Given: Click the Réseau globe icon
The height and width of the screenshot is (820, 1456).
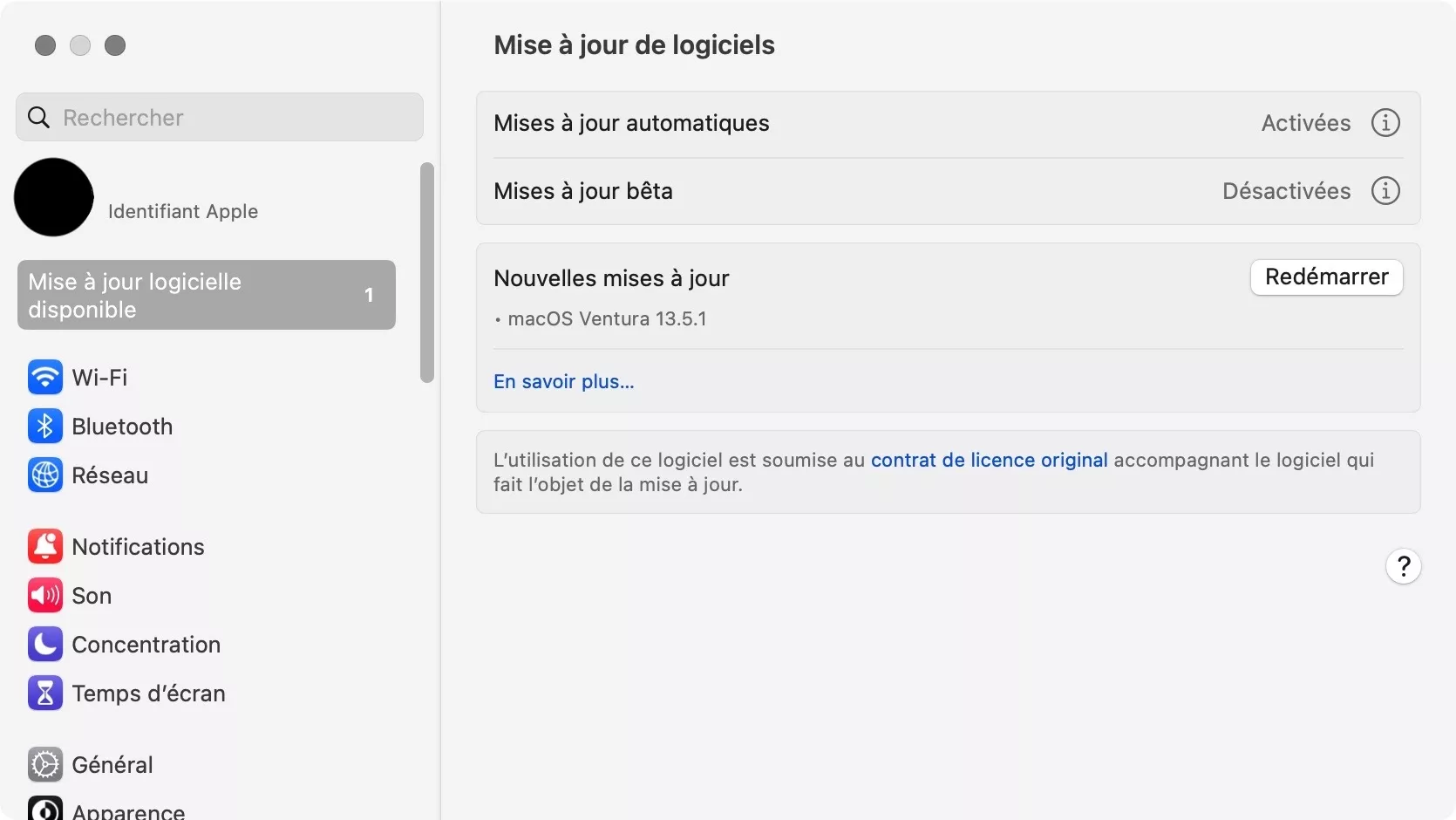Looking at the screenshot, I should (x=45, y=475).
